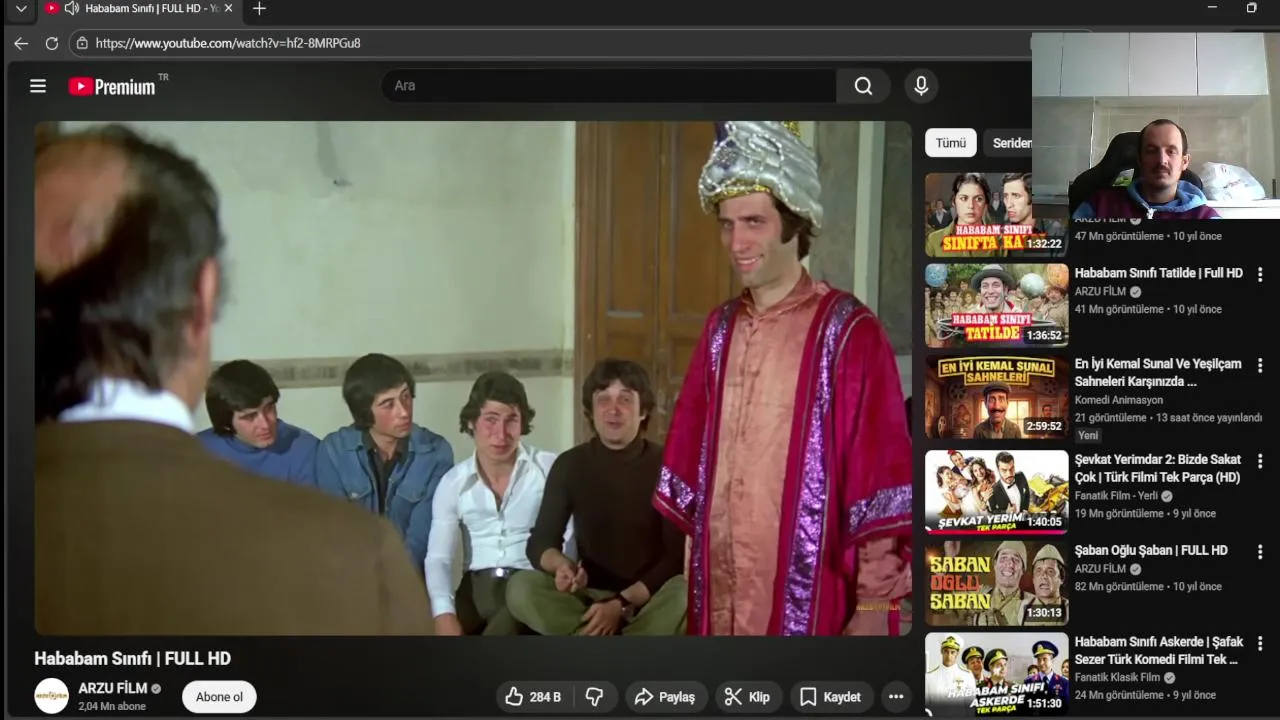This screenshot has height=720, width=1280.
Task: Open Fanatik Klasik Film channel link
Action: tap(1117, 677)
